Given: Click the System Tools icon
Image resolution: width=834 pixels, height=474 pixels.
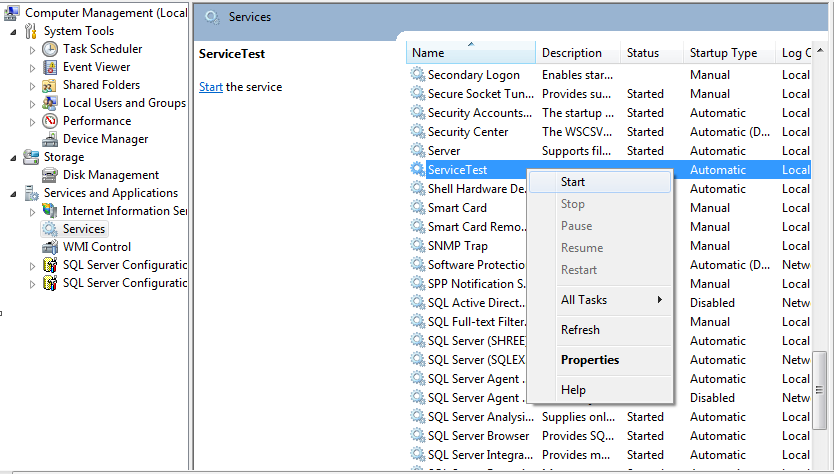Looking at the screenshot, I should tap(31, 31).
